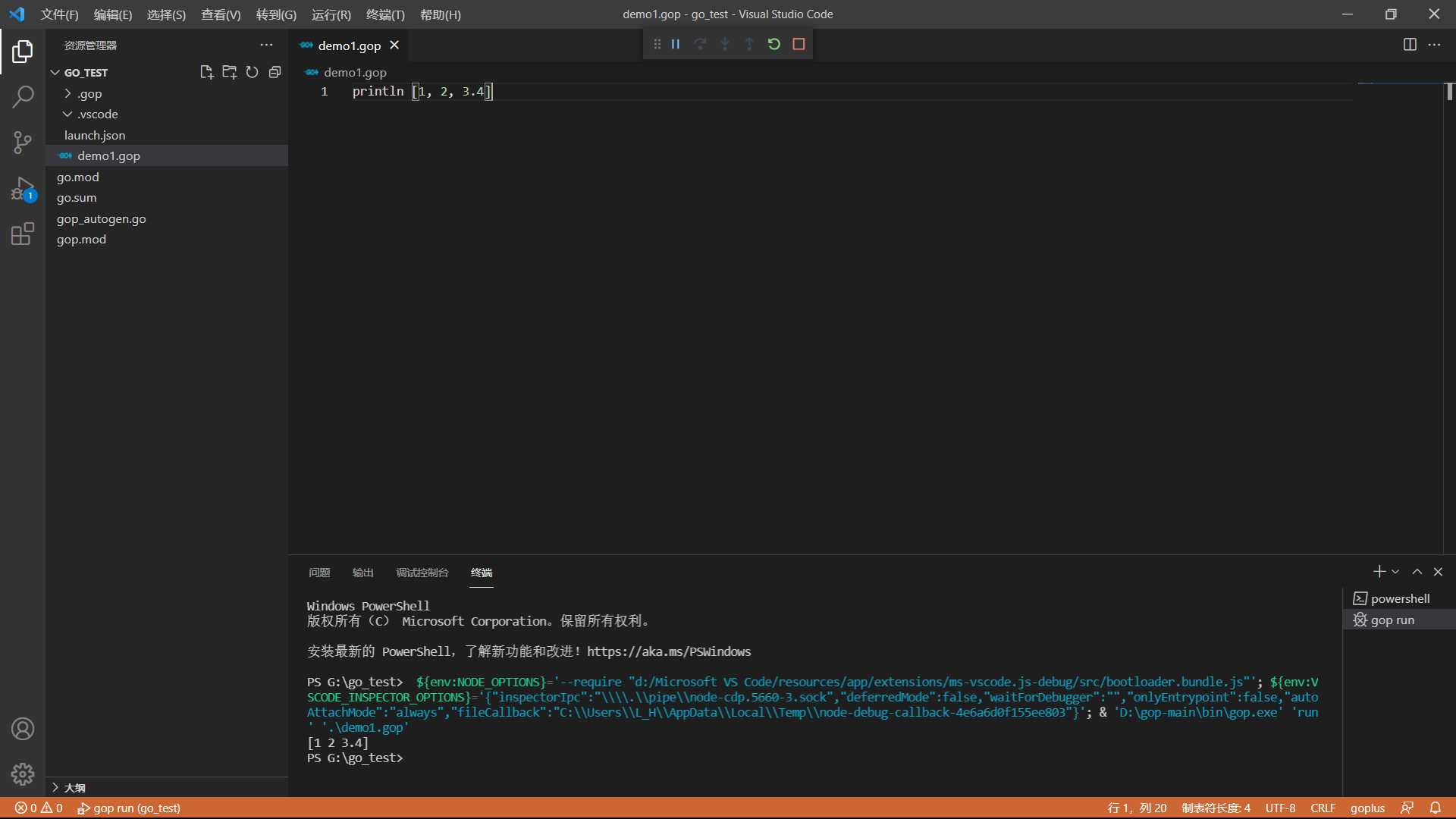This screenshot has height=819, width=1456.
Task: Switch to the Problems panel tab
Action: pyautogui.click(x=319, y=573)
